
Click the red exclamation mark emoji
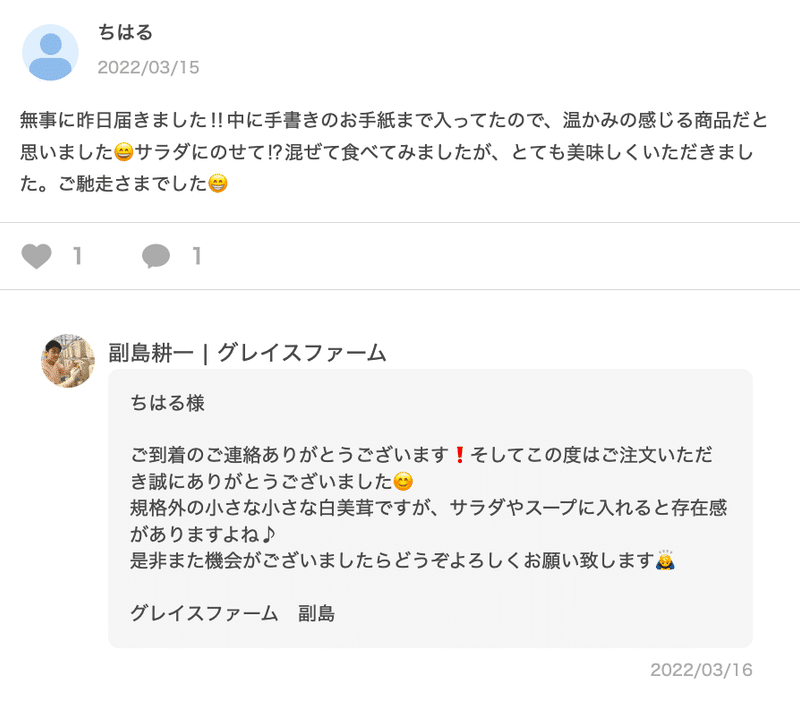(x=459, y=455)
